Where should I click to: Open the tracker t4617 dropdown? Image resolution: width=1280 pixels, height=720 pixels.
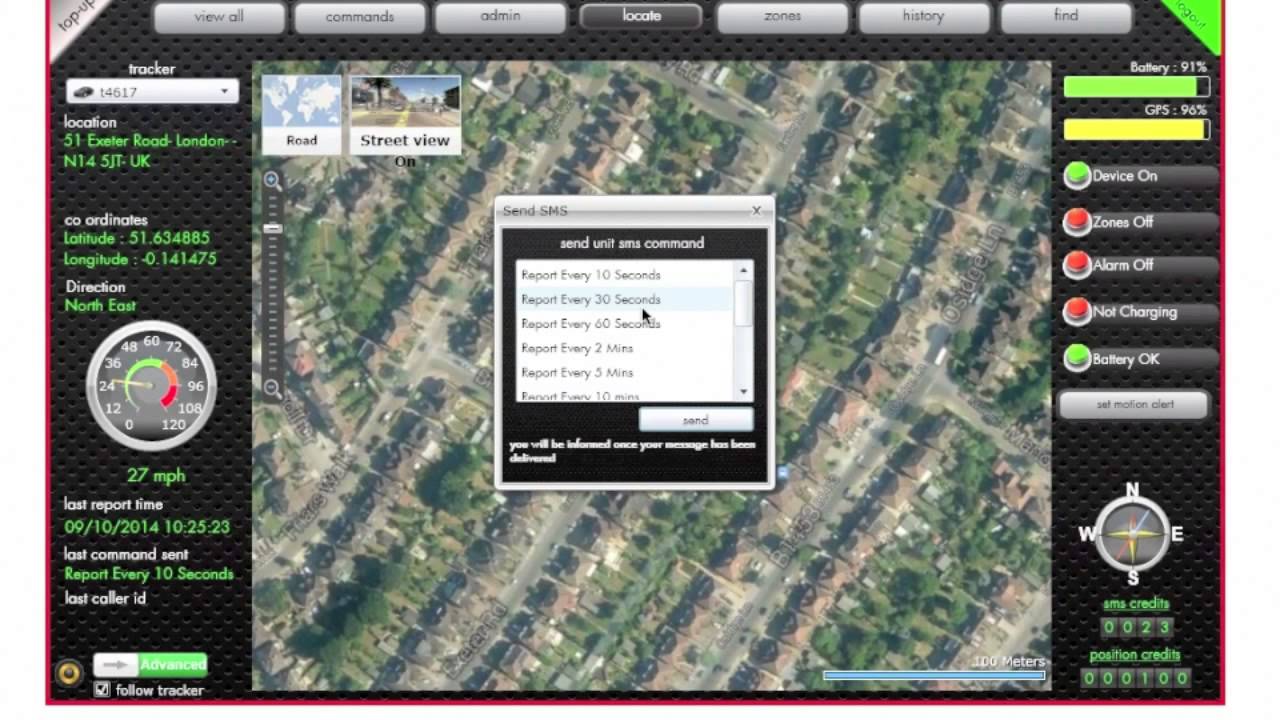(152, 91)
